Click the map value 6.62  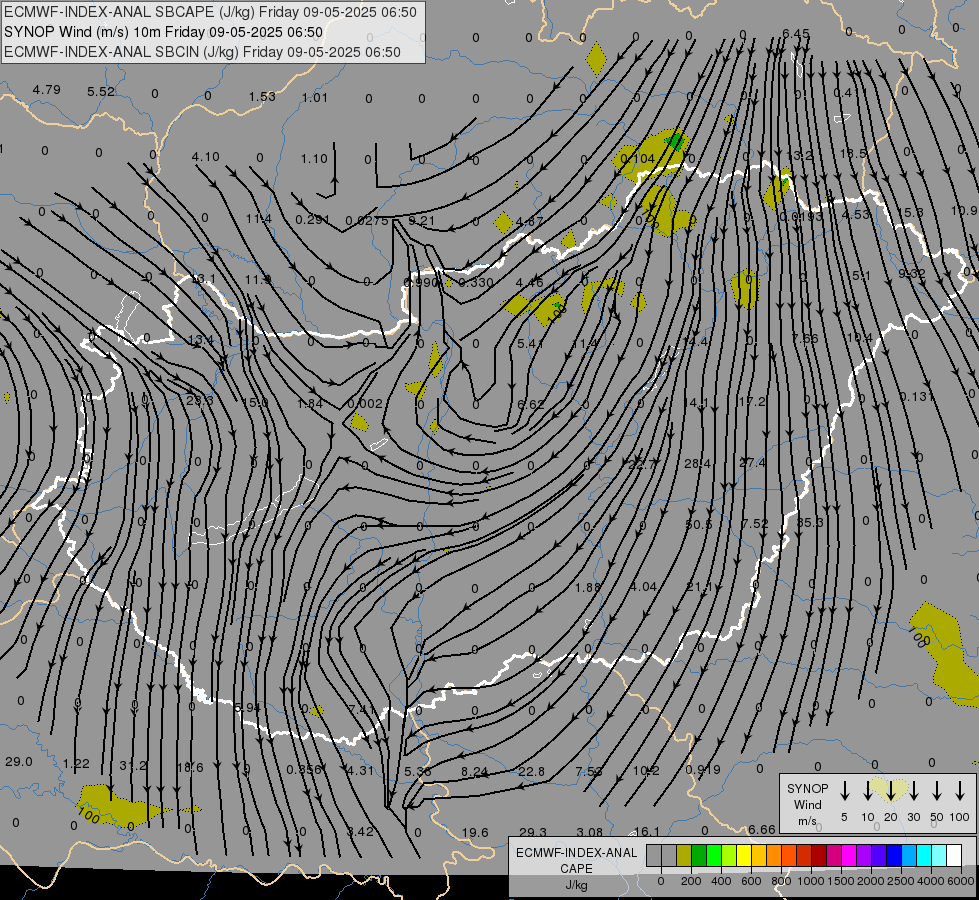[x=531, y=404]
